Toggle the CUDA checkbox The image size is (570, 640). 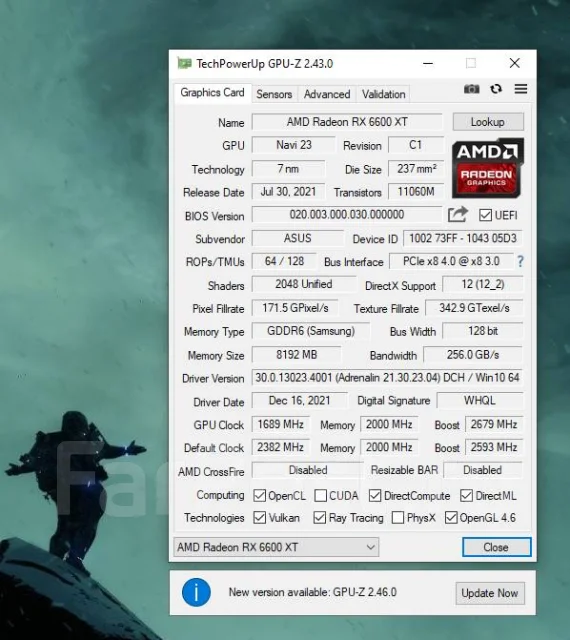[x=321, y=496]
